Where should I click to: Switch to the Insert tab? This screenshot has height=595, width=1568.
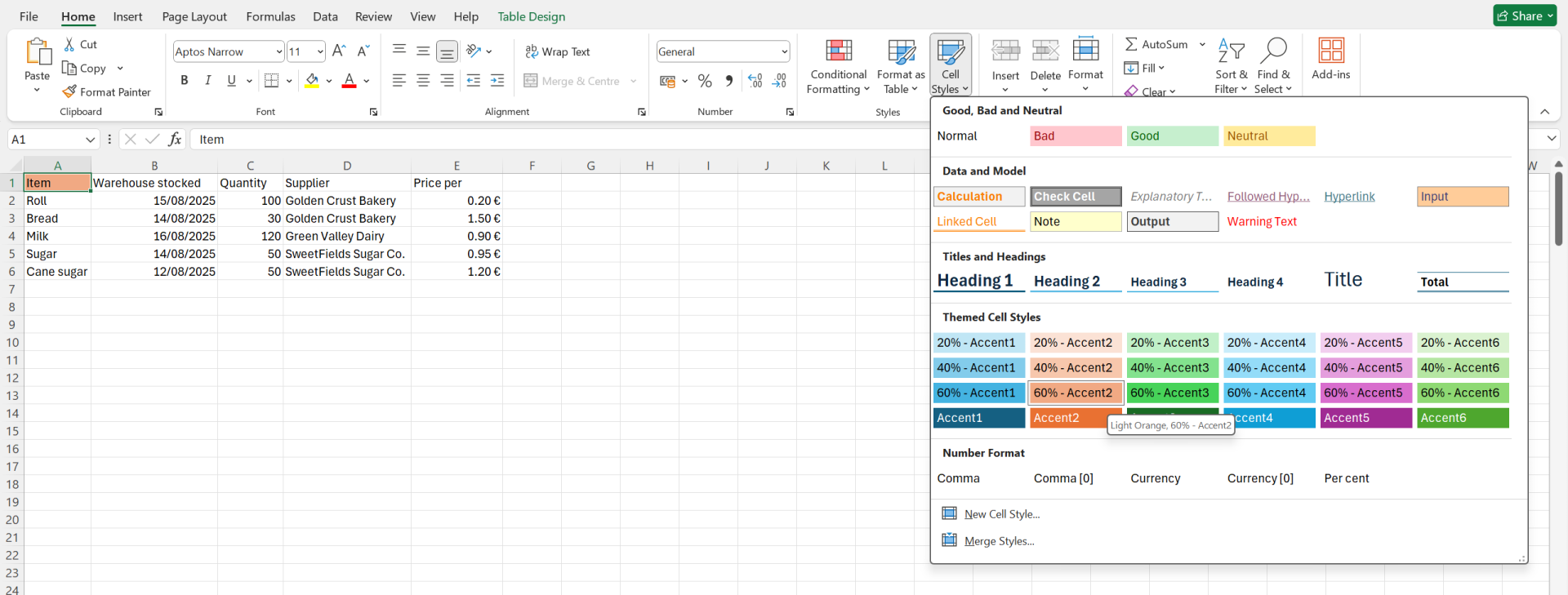(127, 16)
